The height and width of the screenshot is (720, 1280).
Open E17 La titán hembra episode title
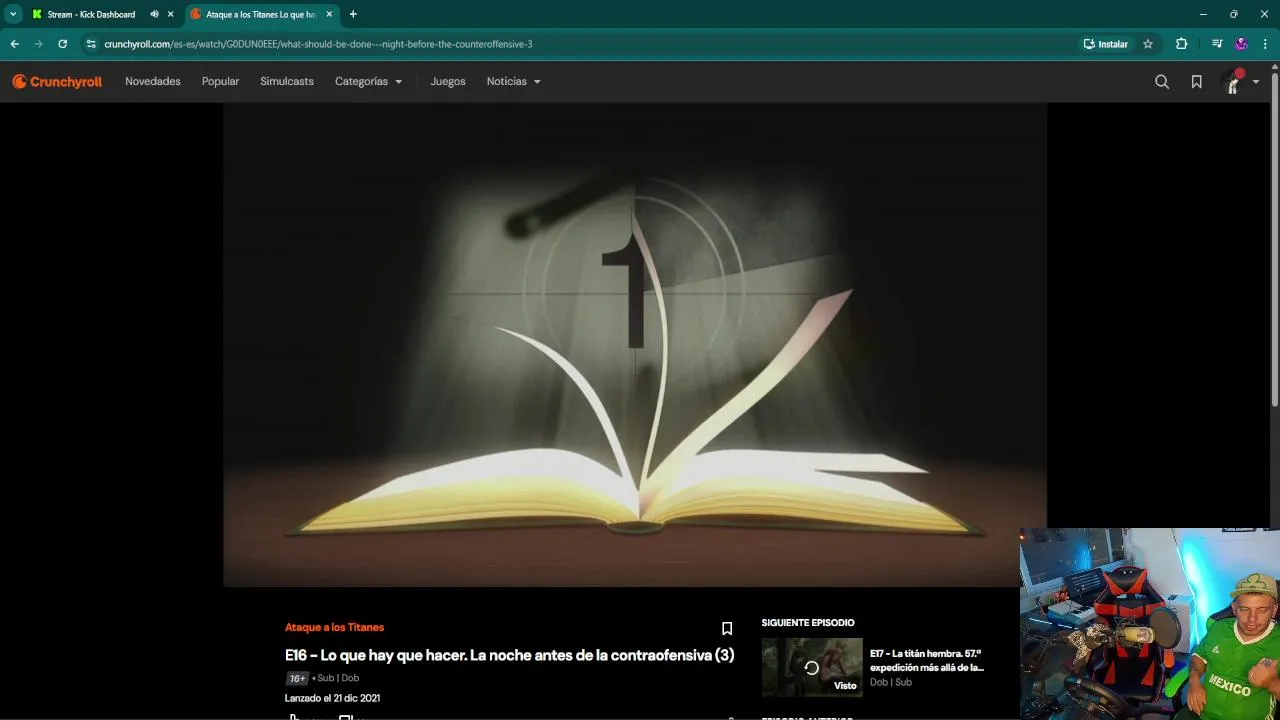(927, 660)
